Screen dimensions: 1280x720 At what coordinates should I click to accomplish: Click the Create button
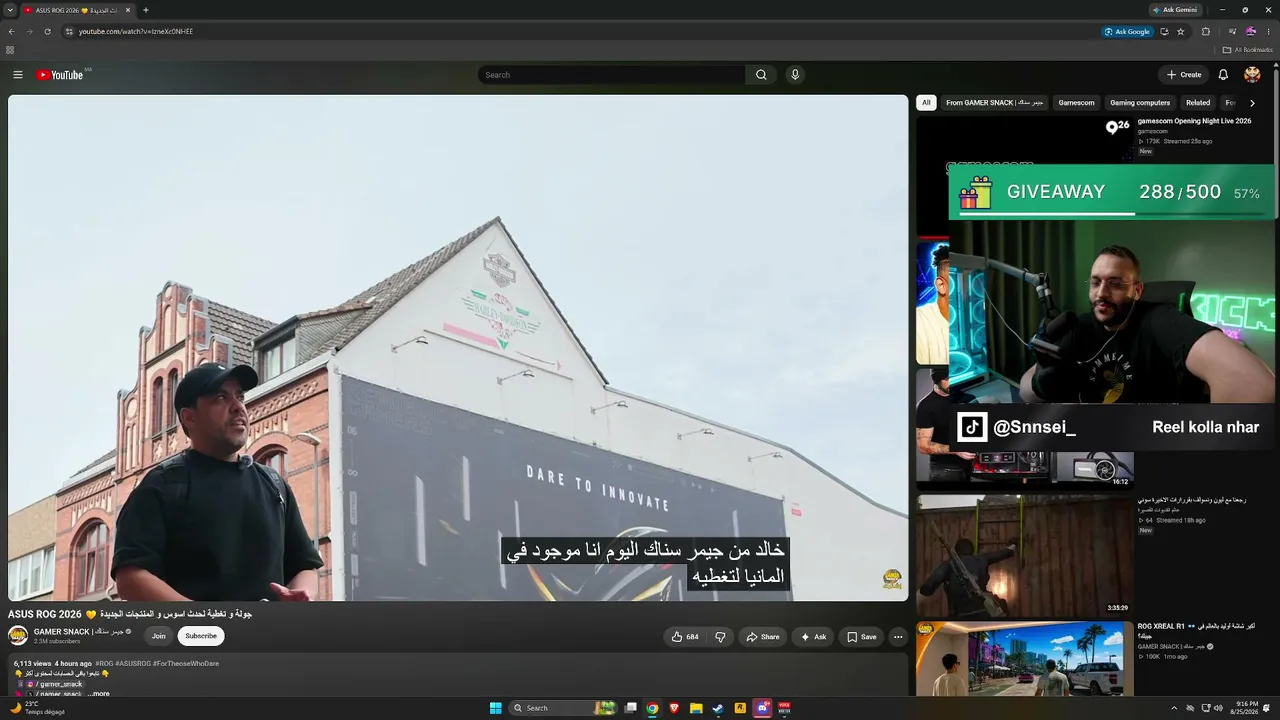point(1184,75)
